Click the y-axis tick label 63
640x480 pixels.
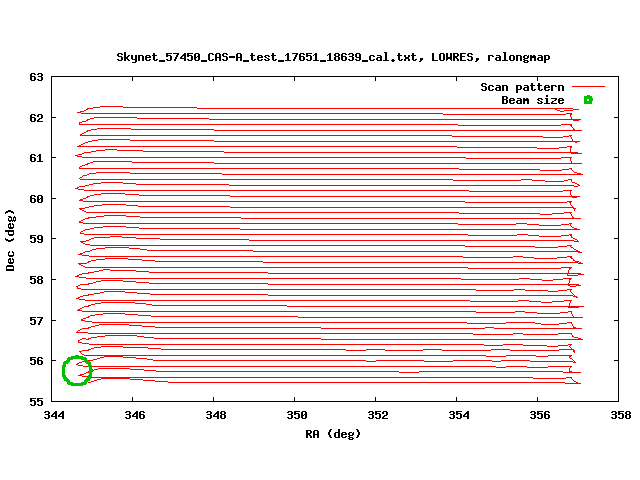(36, 77)
